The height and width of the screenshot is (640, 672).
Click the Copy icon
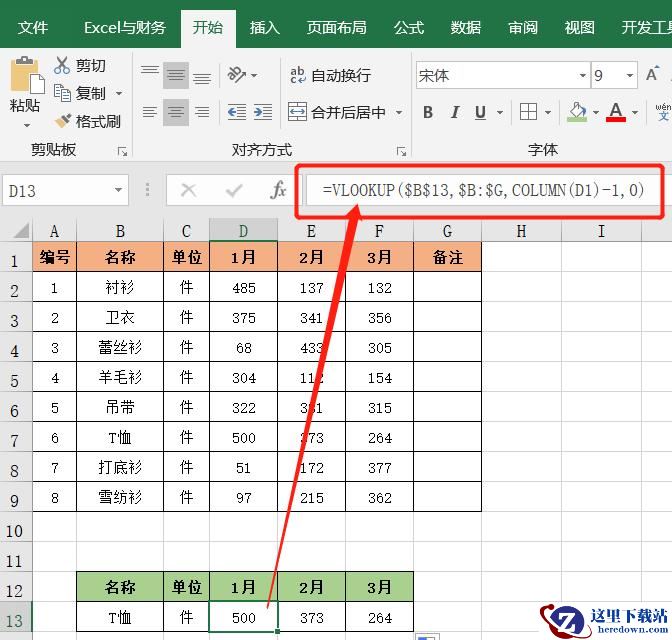(x=62, y=93)
